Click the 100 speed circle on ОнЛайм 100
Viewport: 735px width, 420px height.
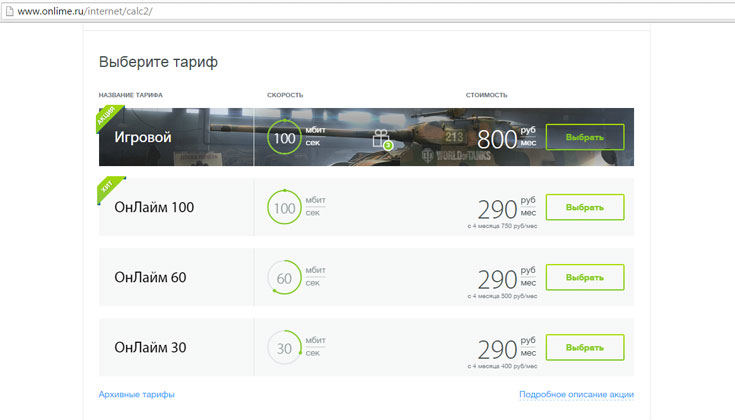[x=284, y=208]
